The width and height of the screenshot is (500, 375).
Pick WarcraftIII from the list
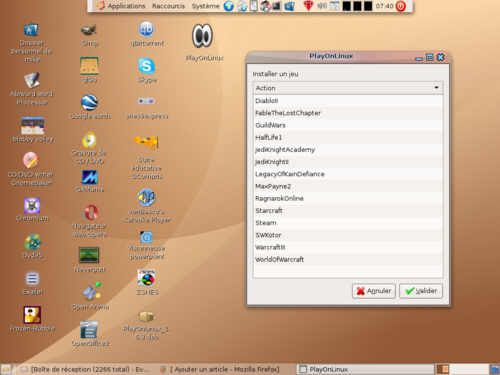point(348,247)
